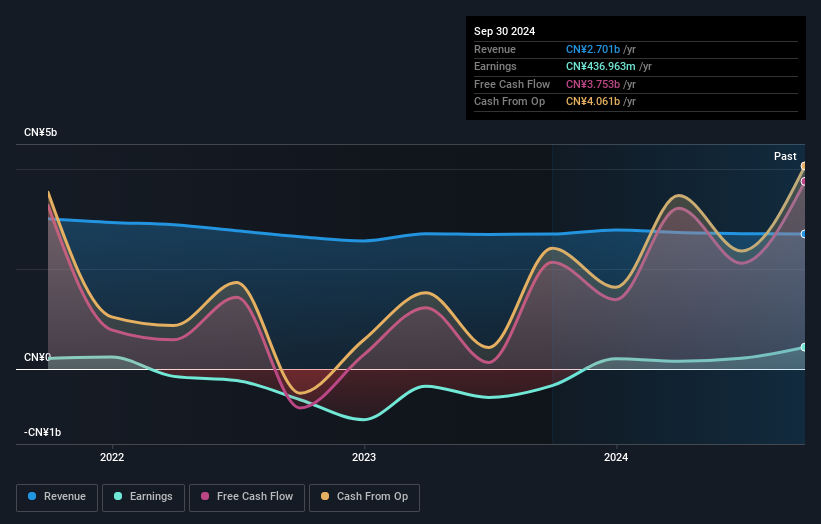Click the CN¥2.701b revenue value
The width and height of the screenshot is (821, 524).
[x=593, y=49]
